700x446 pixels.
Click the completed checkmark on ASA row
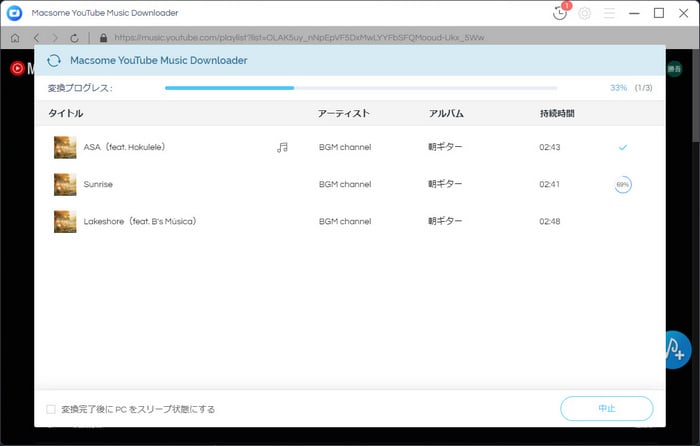[x=623, y=147]
